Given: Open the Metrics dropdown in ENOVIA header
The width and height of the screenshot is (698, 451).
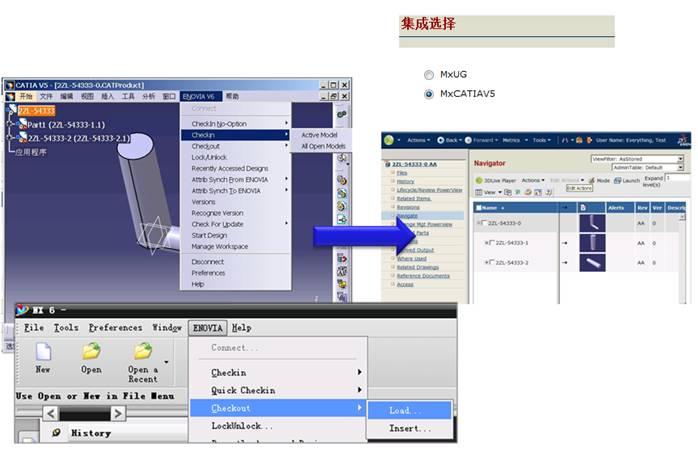Looking at the screenshot, I should pyautogui.click(x=515, y=140).
